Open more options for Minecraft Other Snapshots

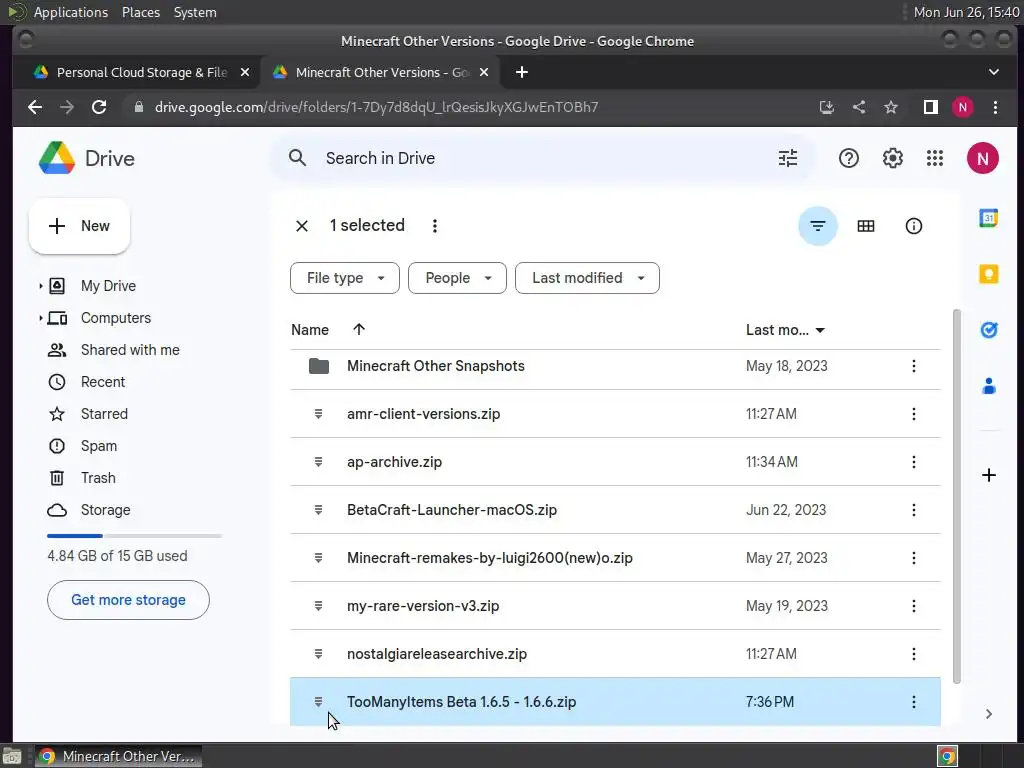914,366
